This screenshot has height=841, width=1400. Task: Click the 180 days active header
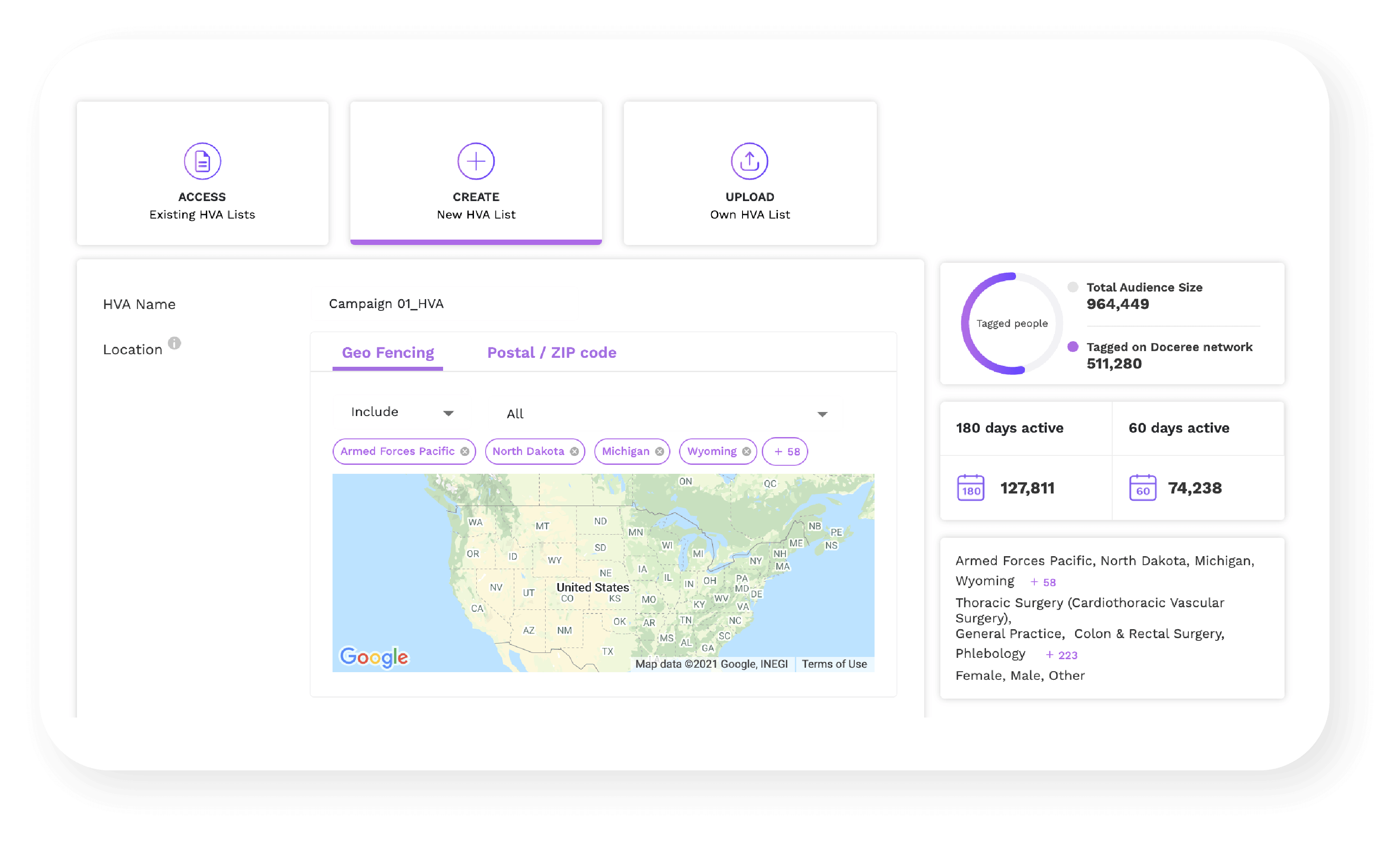click(x=1010, y=428)
